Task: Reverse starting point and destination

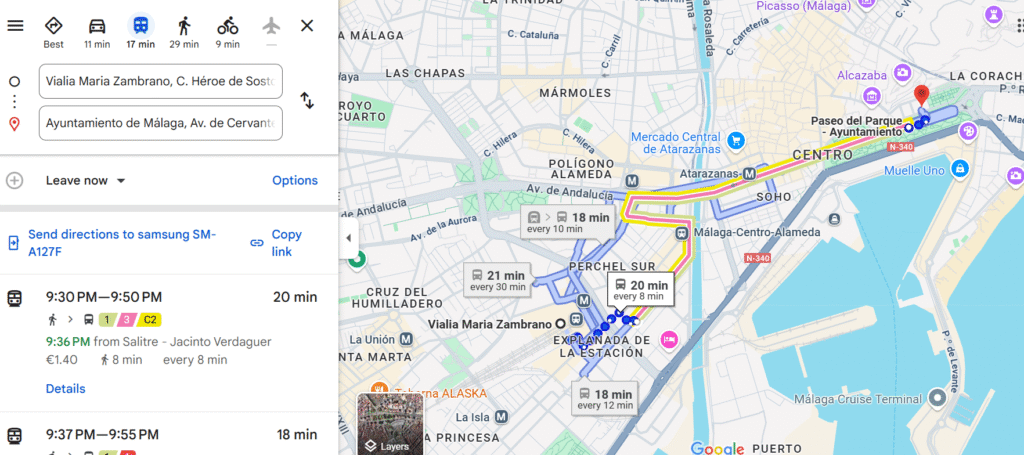Action: point(307,101)
